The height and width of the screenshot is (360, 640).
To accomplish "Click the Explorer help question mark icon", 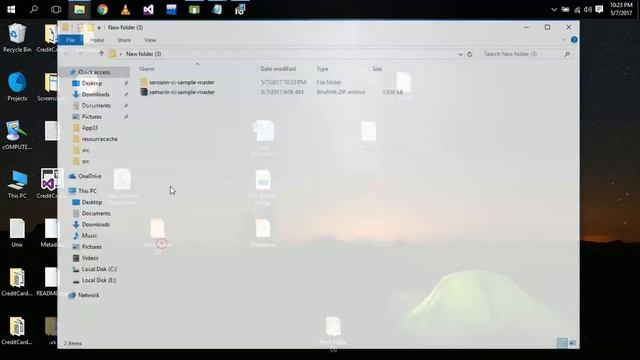I will tap(574, 40).
